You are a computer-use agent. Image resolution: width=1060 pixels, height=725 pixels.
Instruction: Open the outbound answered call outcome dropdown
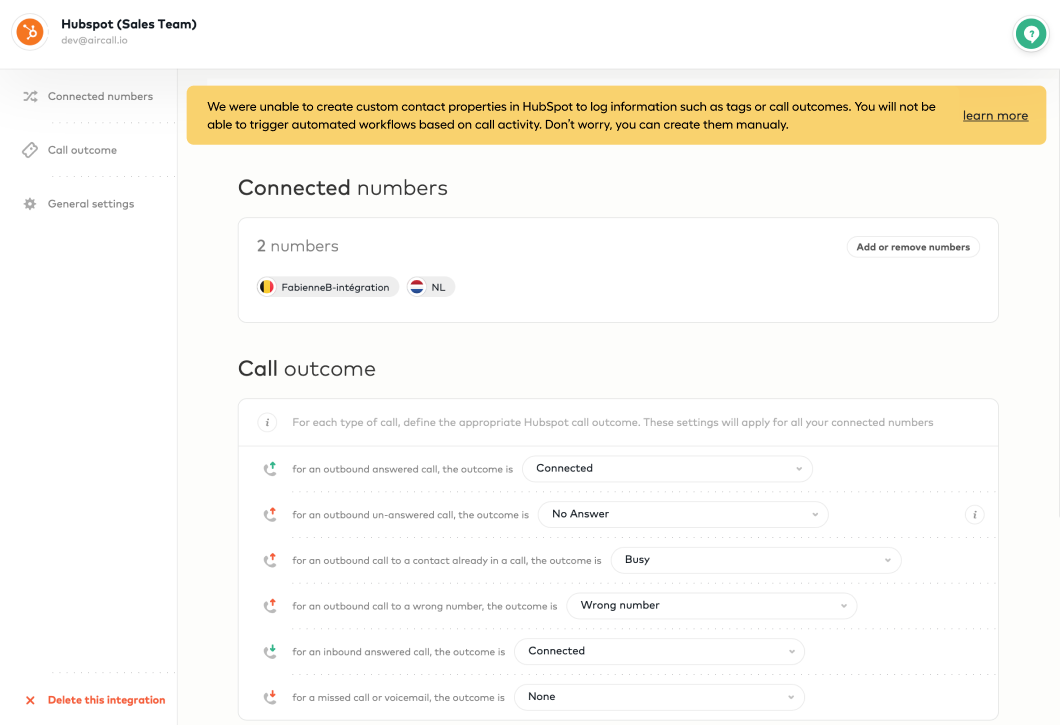click(x=667, y=469)
